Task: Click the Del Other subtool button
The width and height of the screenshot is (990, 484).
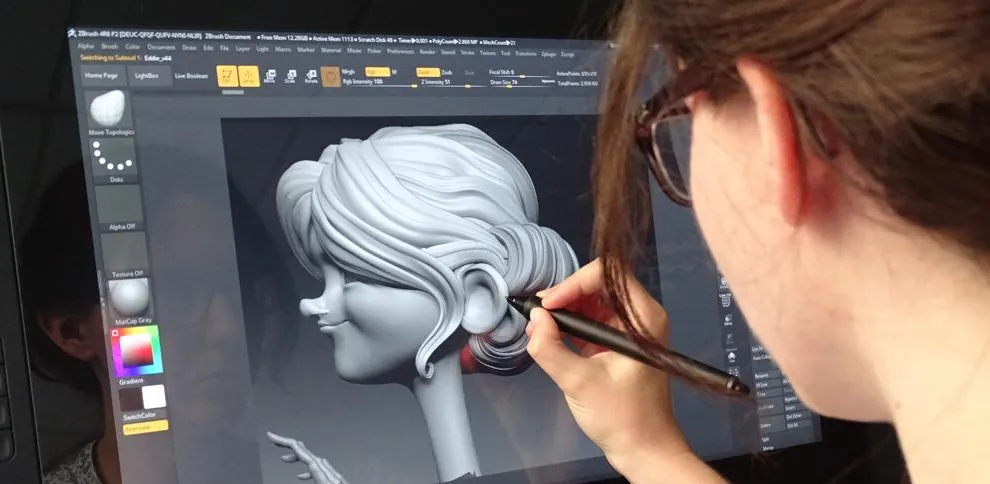Action: point(797,416)
